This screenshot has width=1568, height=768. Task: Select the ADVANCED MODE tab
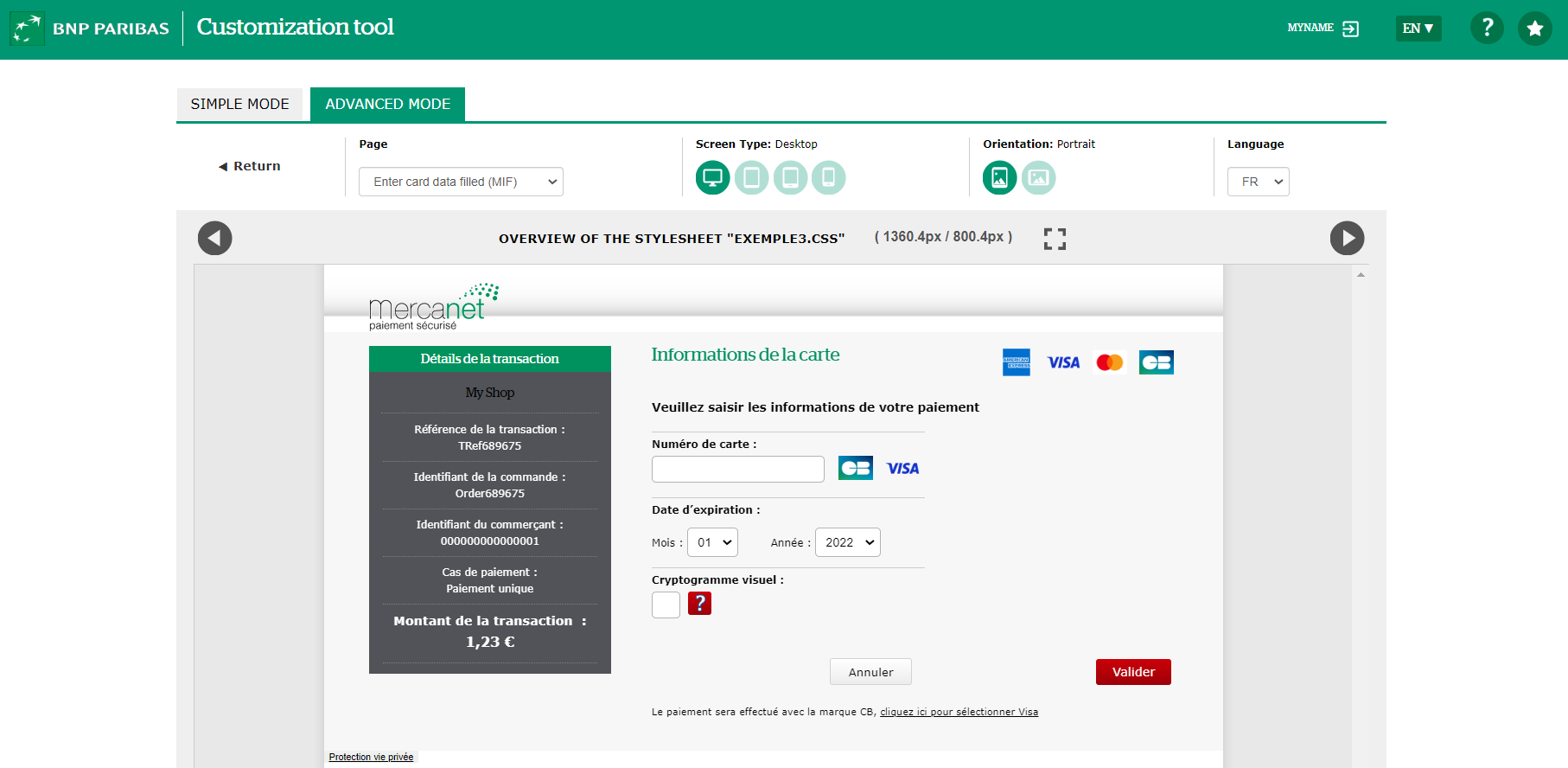click(387, 104)
